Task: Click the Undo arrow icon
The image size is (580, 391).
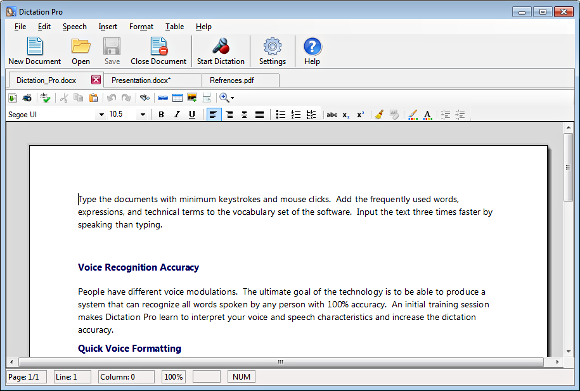Action: click(x=111, y=98)
